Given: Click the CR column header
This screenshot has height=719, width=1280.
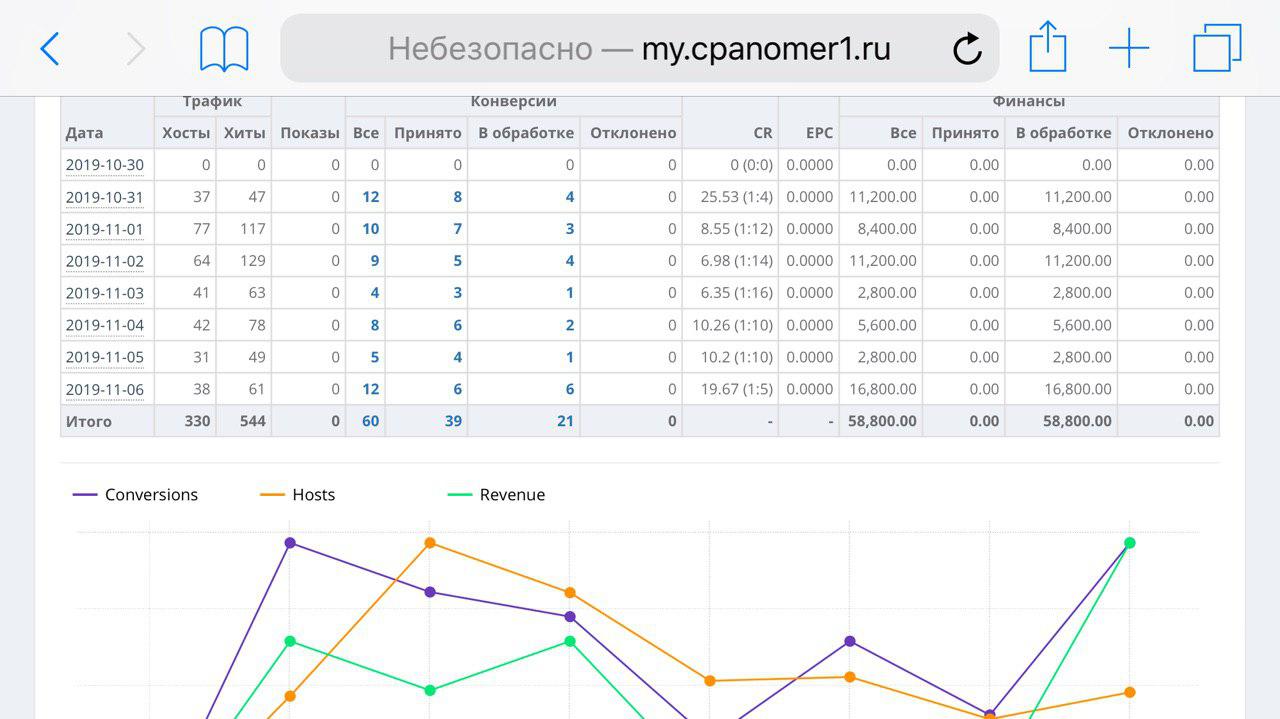Looking at the screenshot, I should tap(762, 133).
